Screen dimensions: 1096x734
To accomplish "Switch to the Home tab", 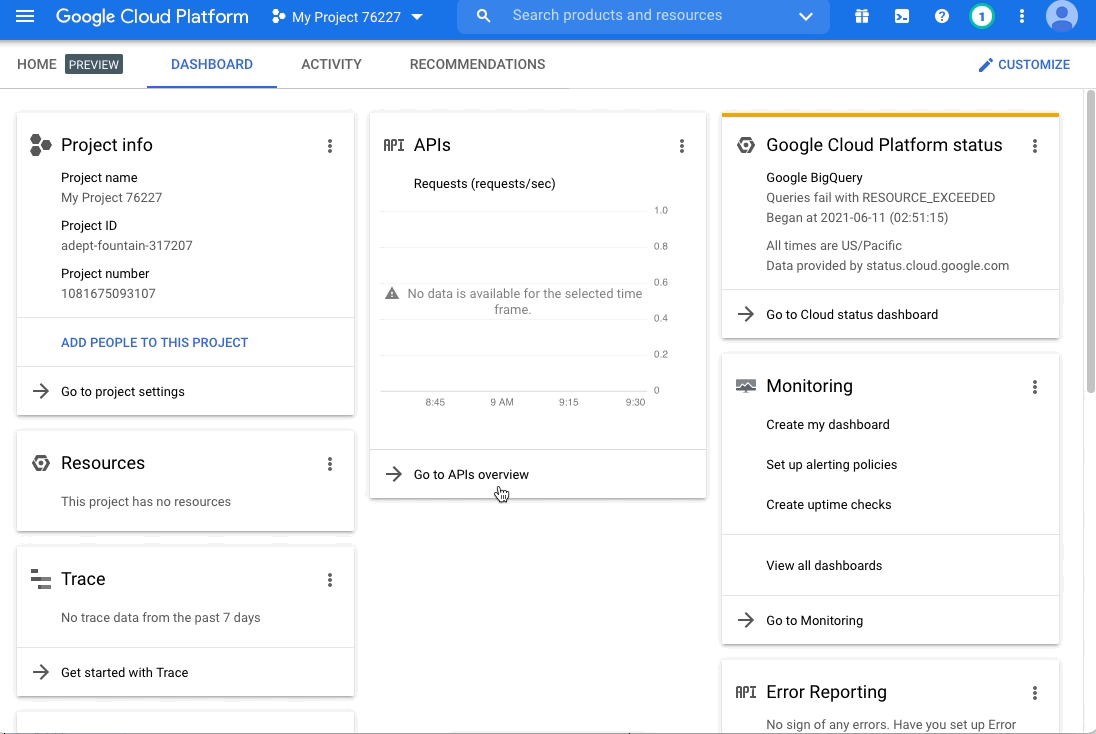I will 37,64.
